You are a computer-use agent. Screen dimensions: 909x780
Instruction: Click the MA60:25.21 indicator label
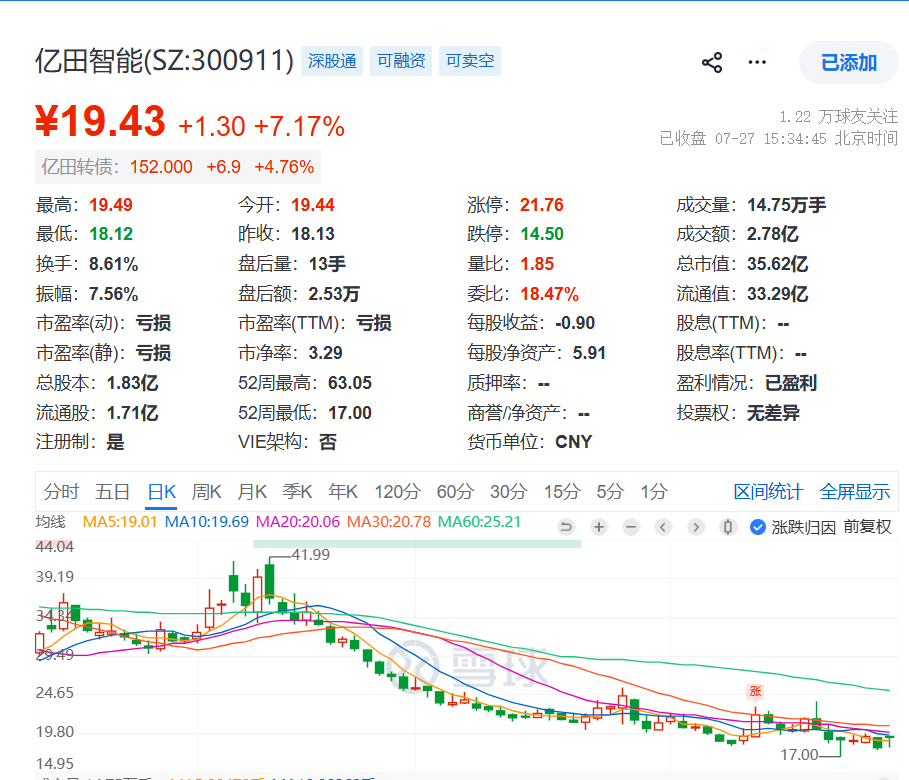click(479, 522)
